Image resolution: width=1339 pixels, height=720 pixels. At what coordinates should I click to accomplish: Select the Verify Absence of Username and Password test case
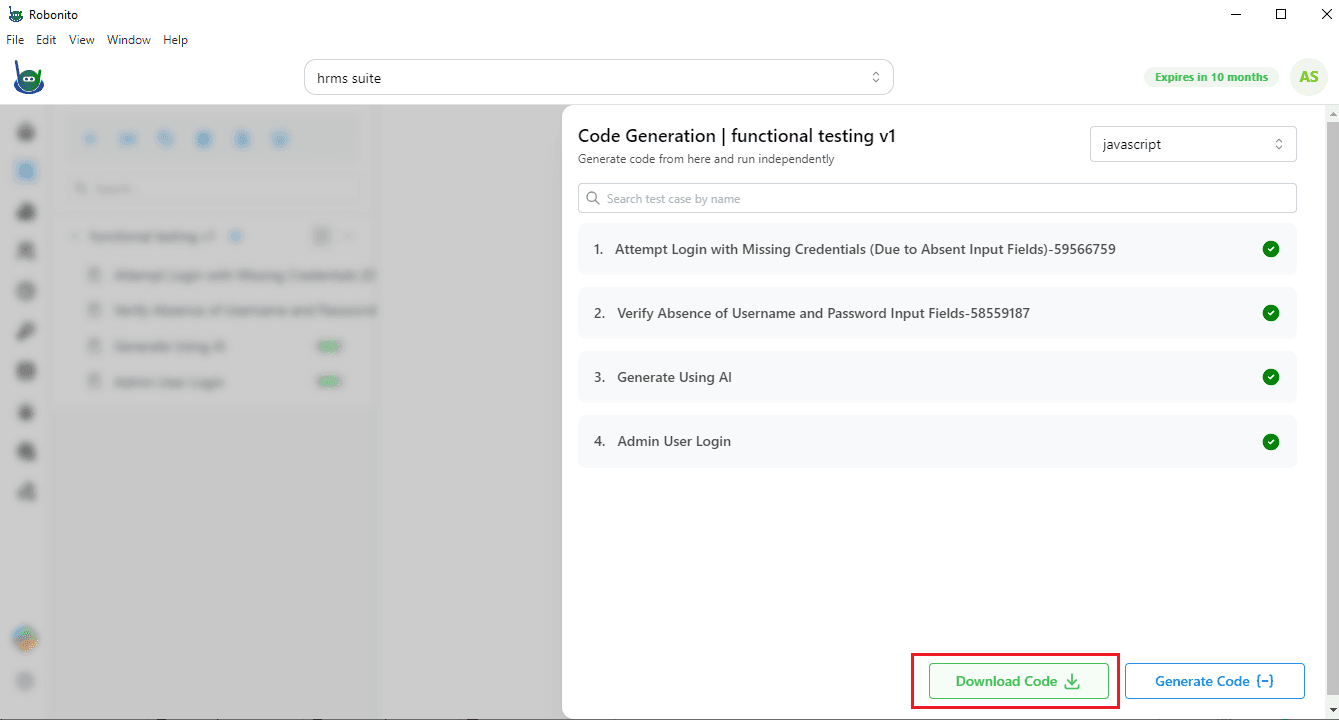pyautogui.click(x=937, y=313)
